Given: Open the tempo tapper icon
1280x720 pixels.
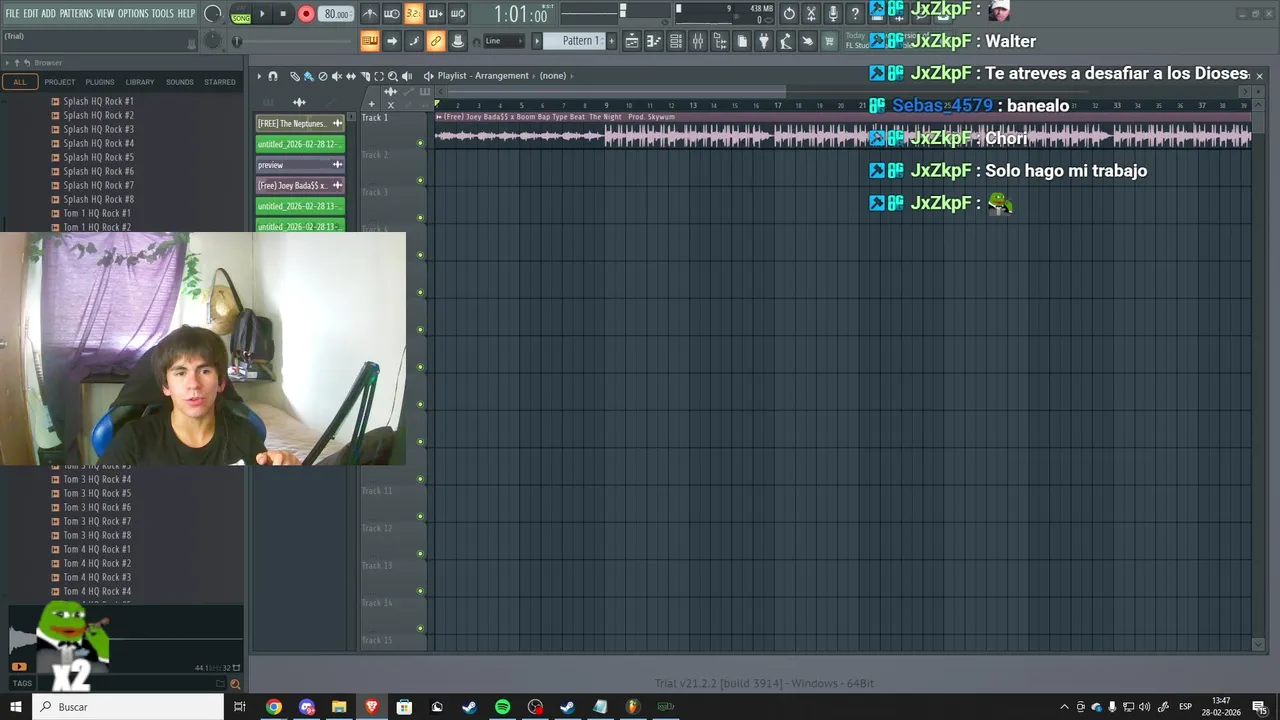Looking at the screenshot, I should pos(786,41).
